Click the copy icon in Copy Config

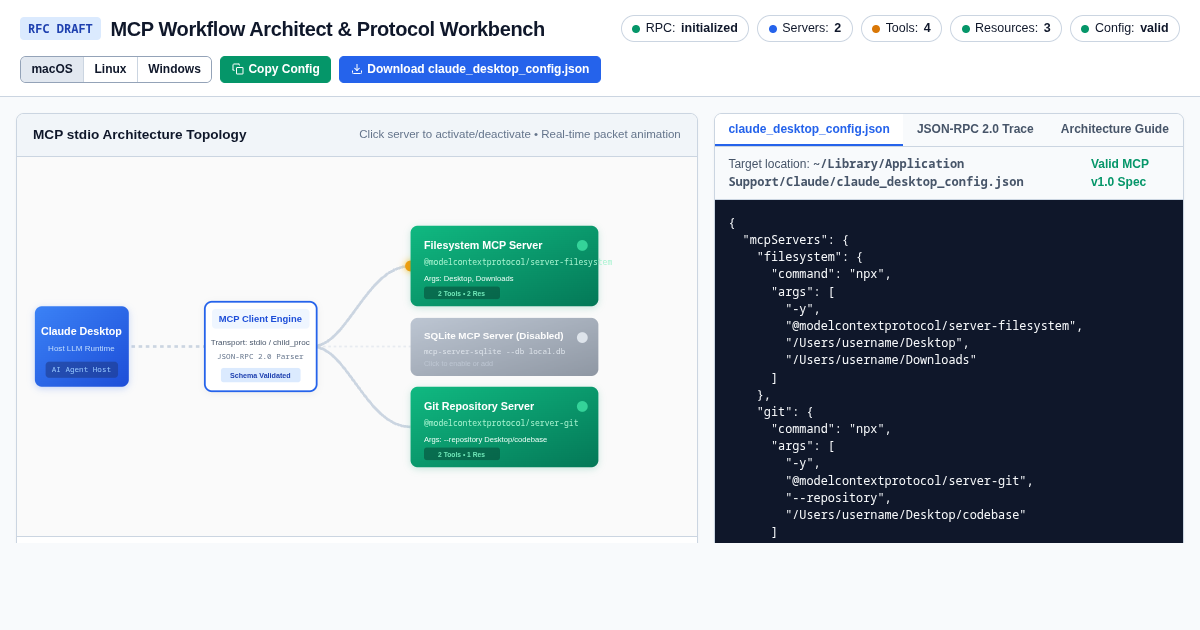(x=238, y=70)
